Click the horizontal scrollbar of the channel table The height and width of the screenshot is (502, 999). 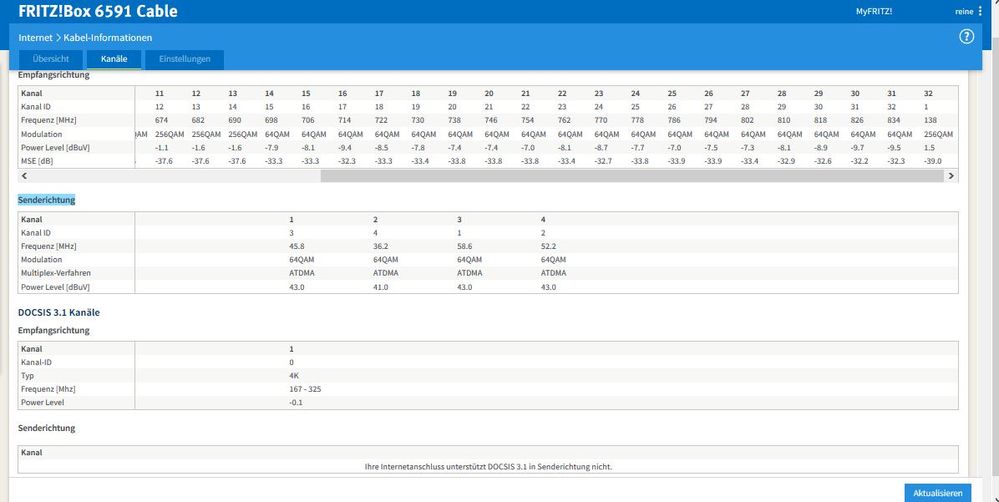pyautogui.click(x=631, y=176)
